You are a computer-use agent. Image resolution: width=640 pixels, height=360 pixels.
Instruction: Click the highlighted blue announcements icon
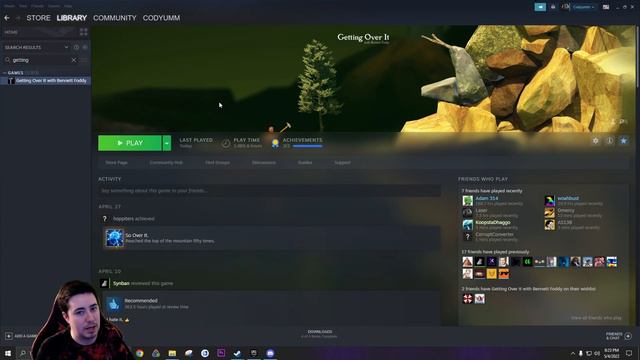540,7
